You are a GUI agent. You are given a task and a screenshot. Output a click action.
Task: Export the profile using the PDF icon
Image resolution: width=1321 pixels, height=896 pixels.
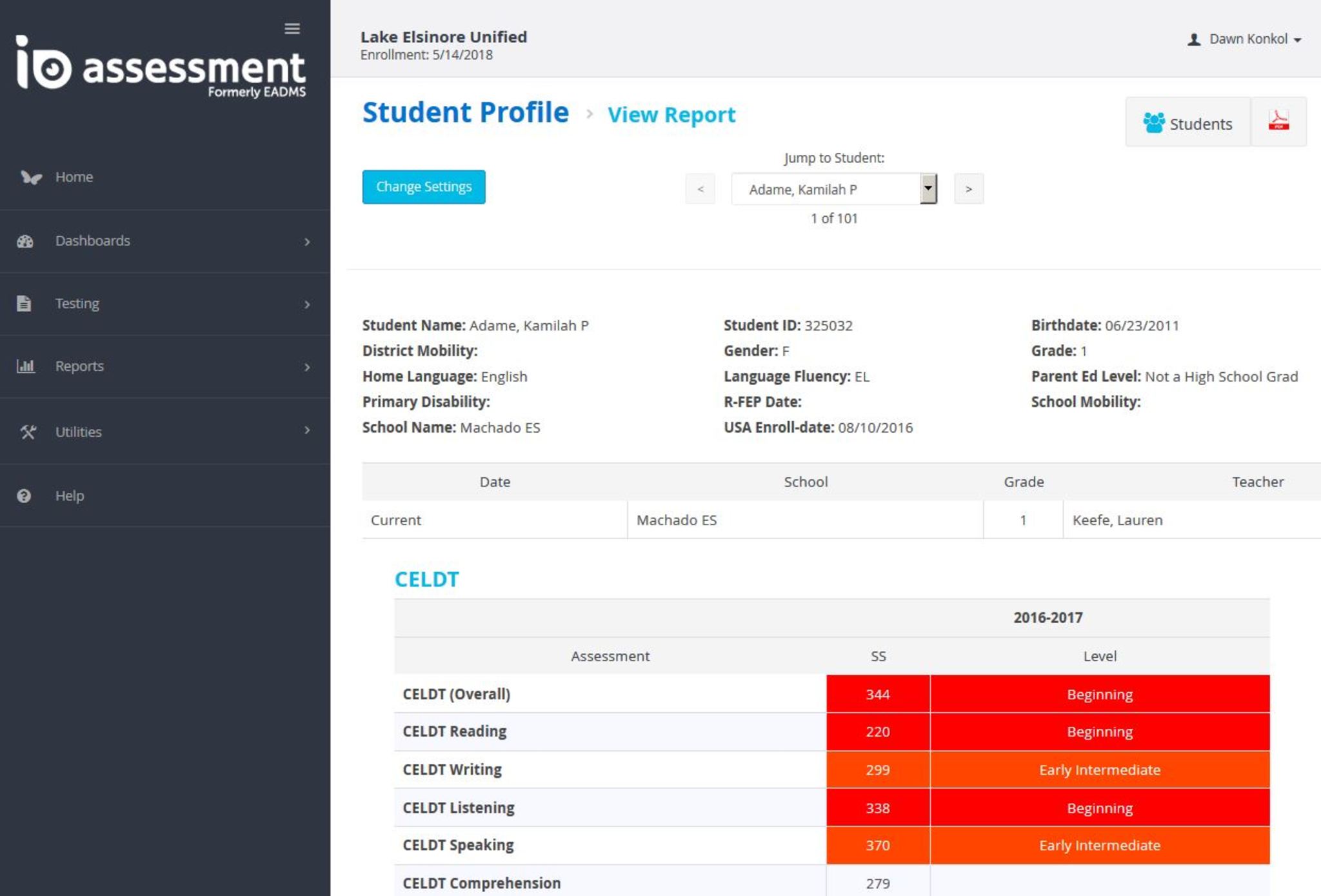pos(1278,122)
